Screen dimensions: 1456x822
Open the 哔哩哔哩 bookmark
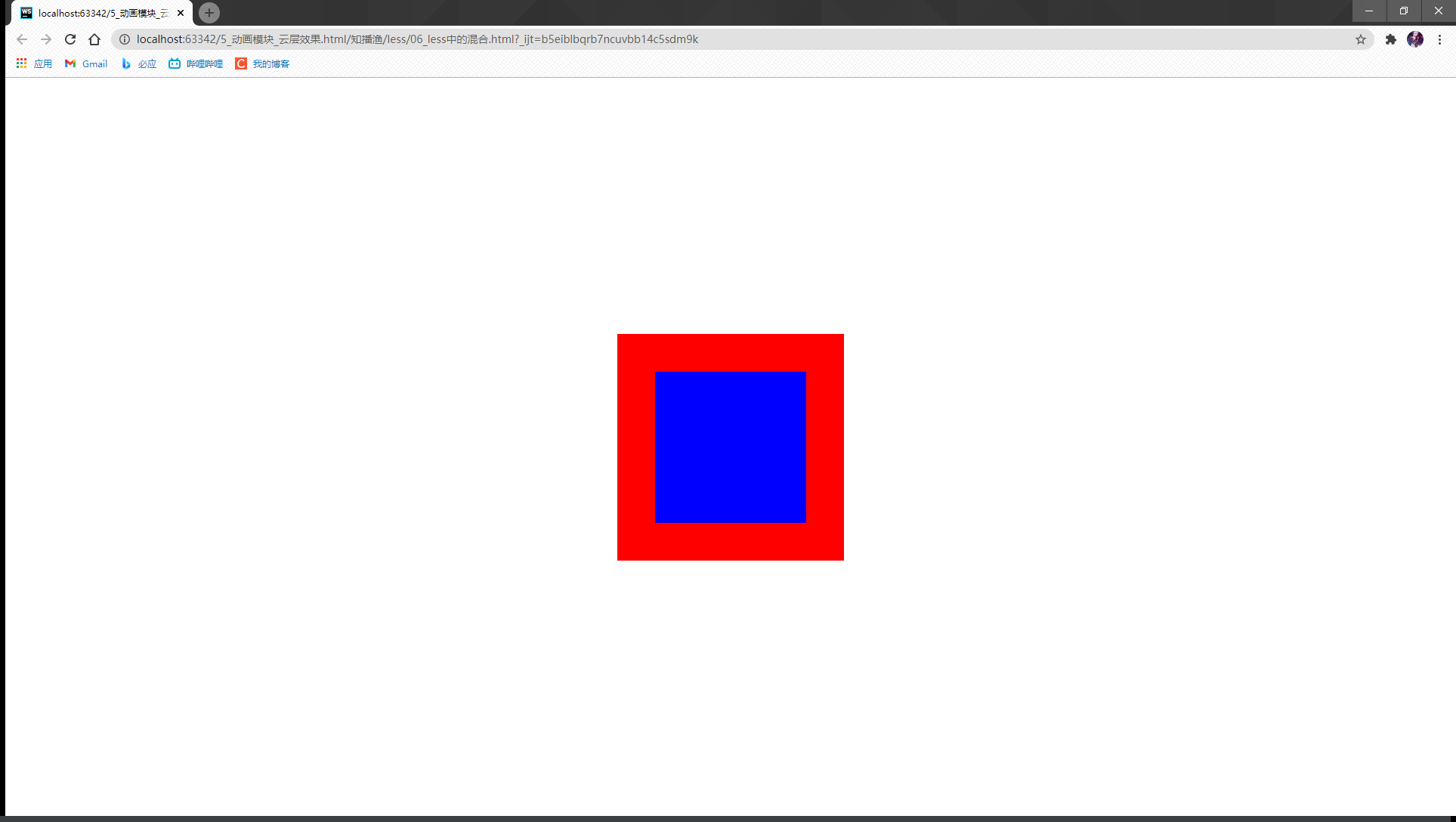click(196, 63)
